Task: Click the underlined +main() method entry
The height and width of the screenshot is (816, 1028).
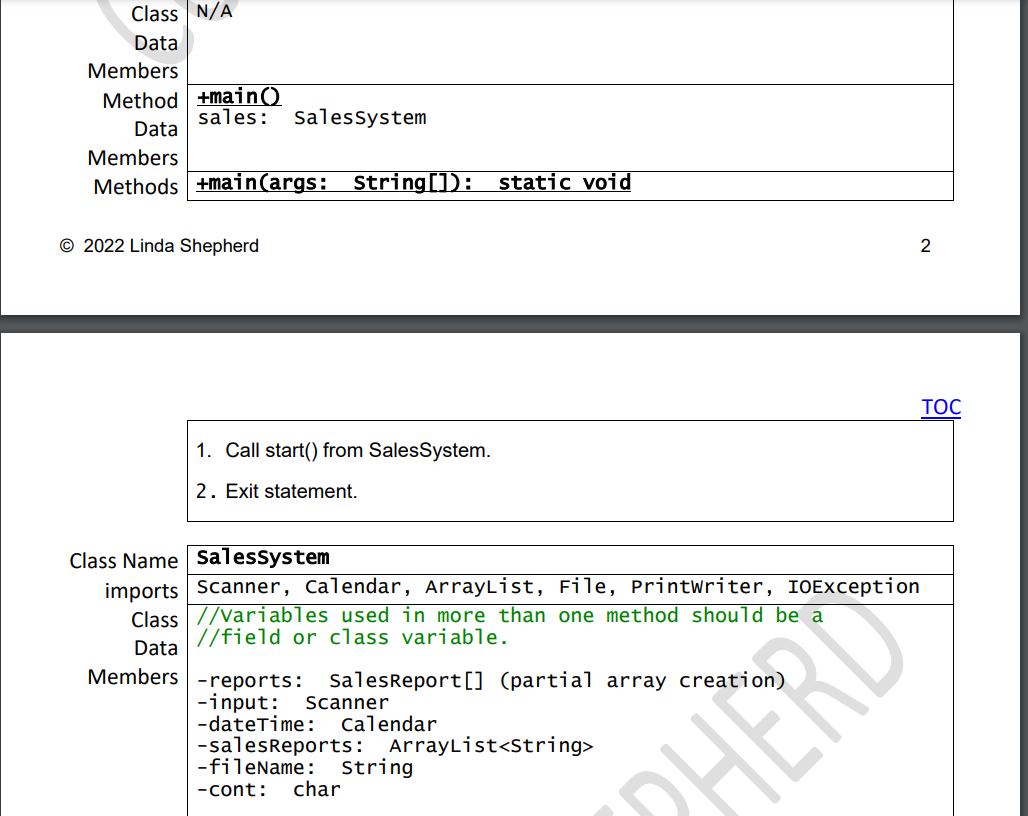Action: pos(238,96)
